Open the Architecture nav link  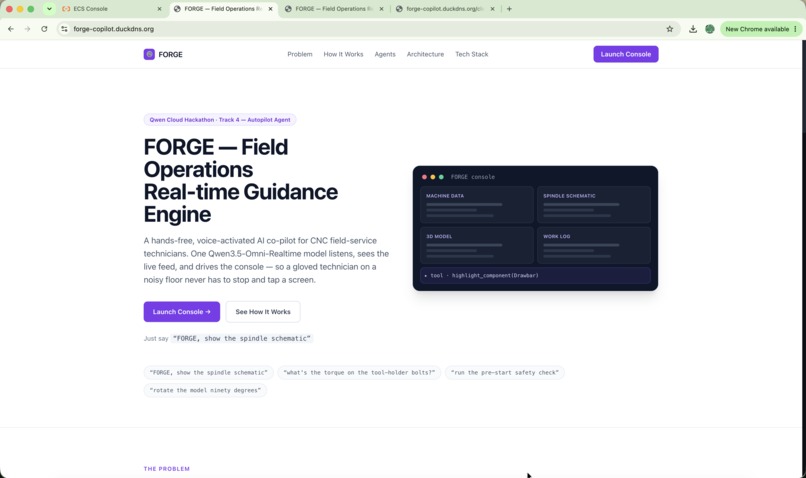click(425, 54)
